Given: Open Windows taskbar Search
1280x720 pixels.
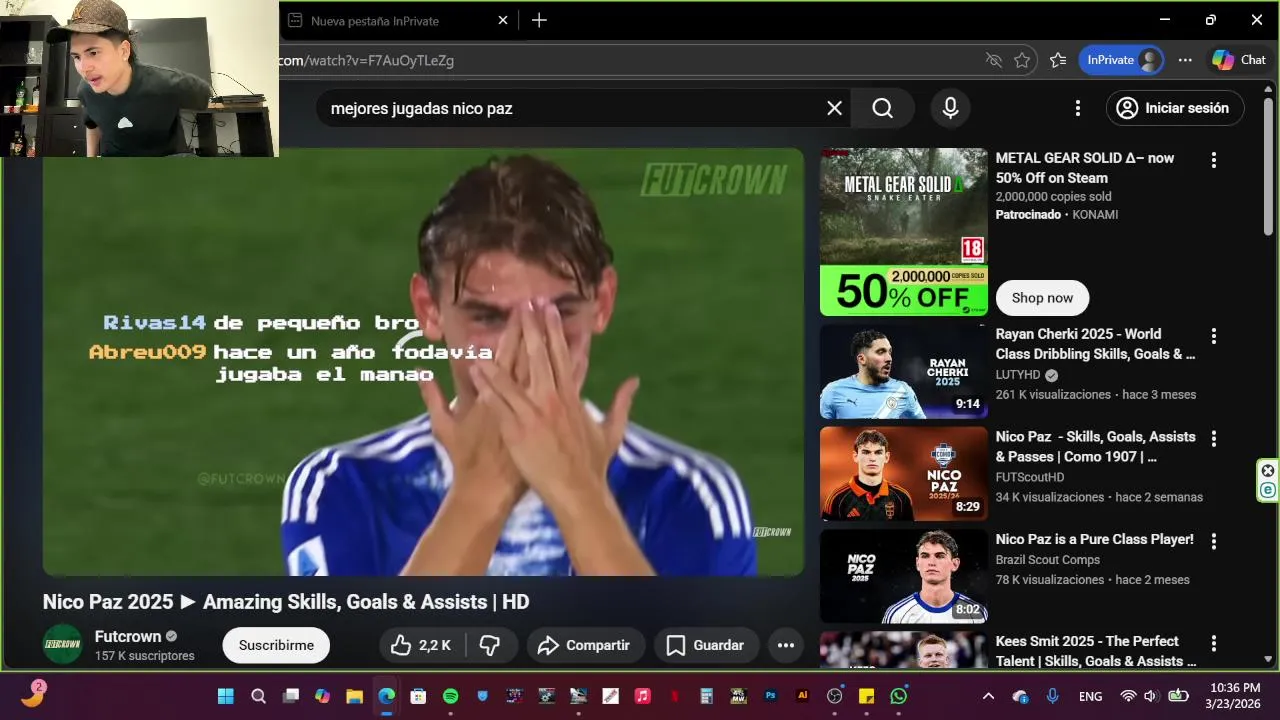Looking at the screenshot, I should tap(258, 696).
